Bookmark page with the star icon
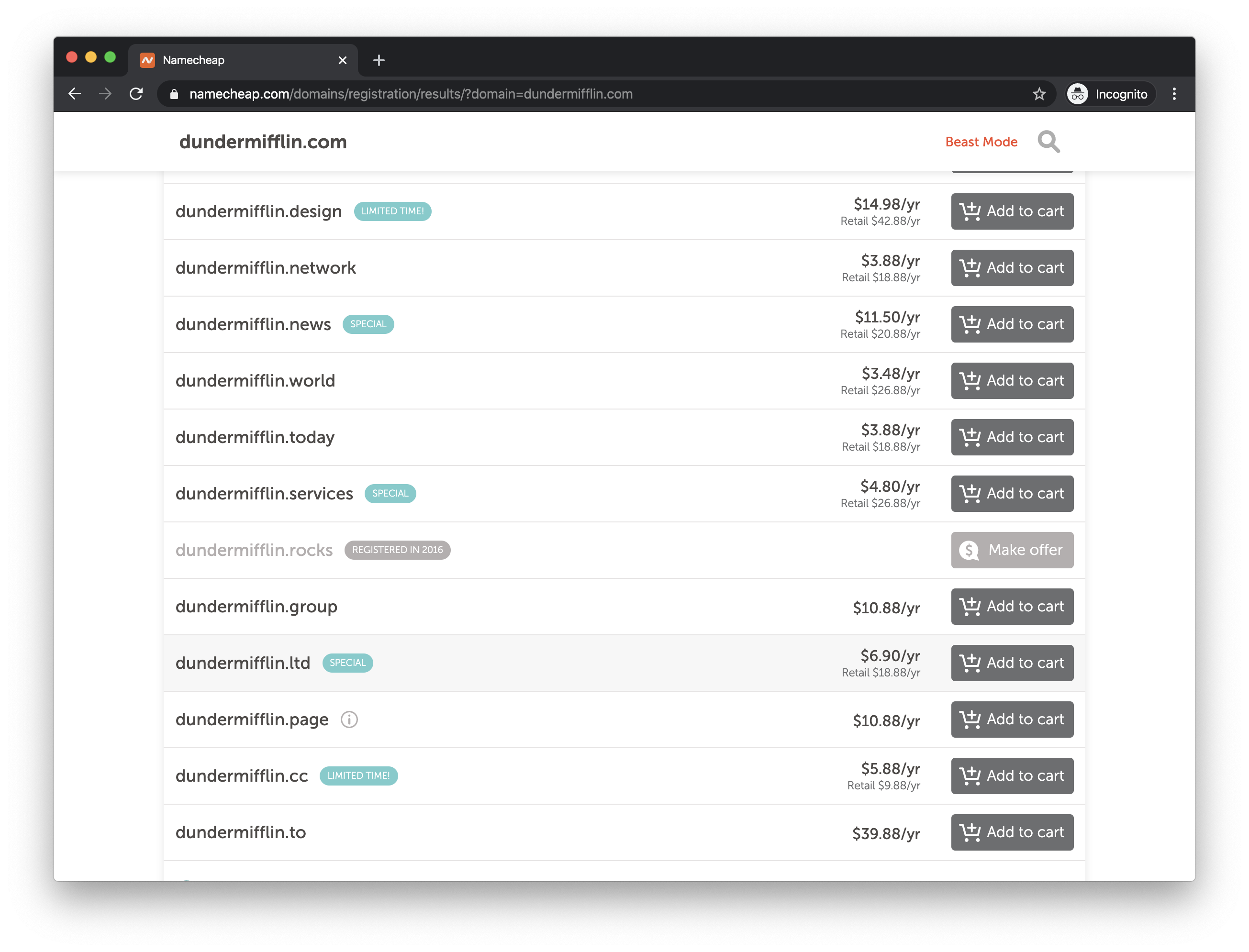The height and width of the screenshot is (952, 1249). click(x=1039, y=94)
